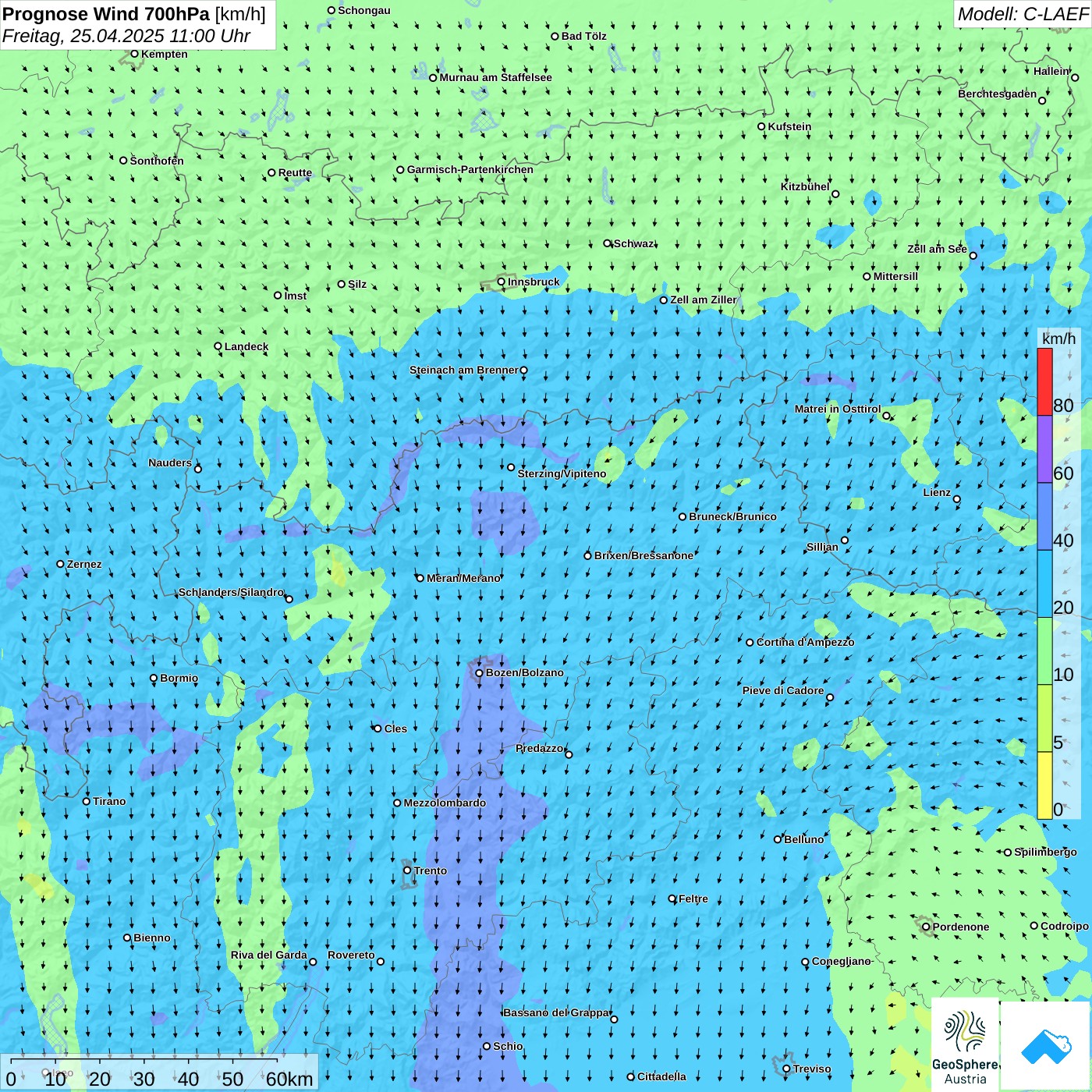Click the Bormio city marker circle
This screenshot has height=1092, width=1092.
[154, 679]
